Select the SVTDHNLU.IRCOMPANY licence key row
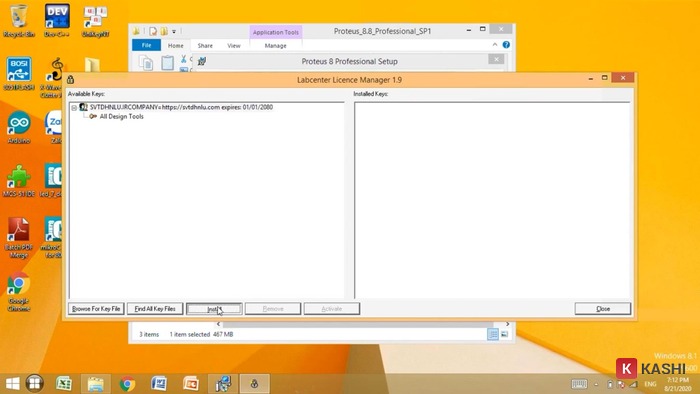700x394 pixels. coord(181,107)
